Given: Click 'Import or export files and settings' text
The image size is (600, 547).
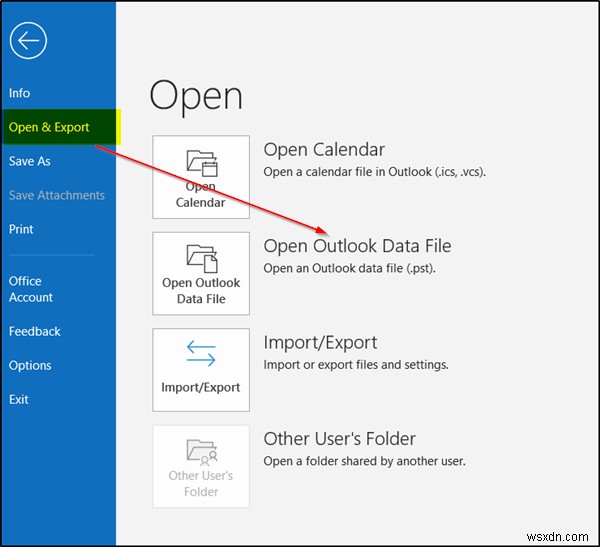Looking at the screenshot, I should tap(356, 365).
